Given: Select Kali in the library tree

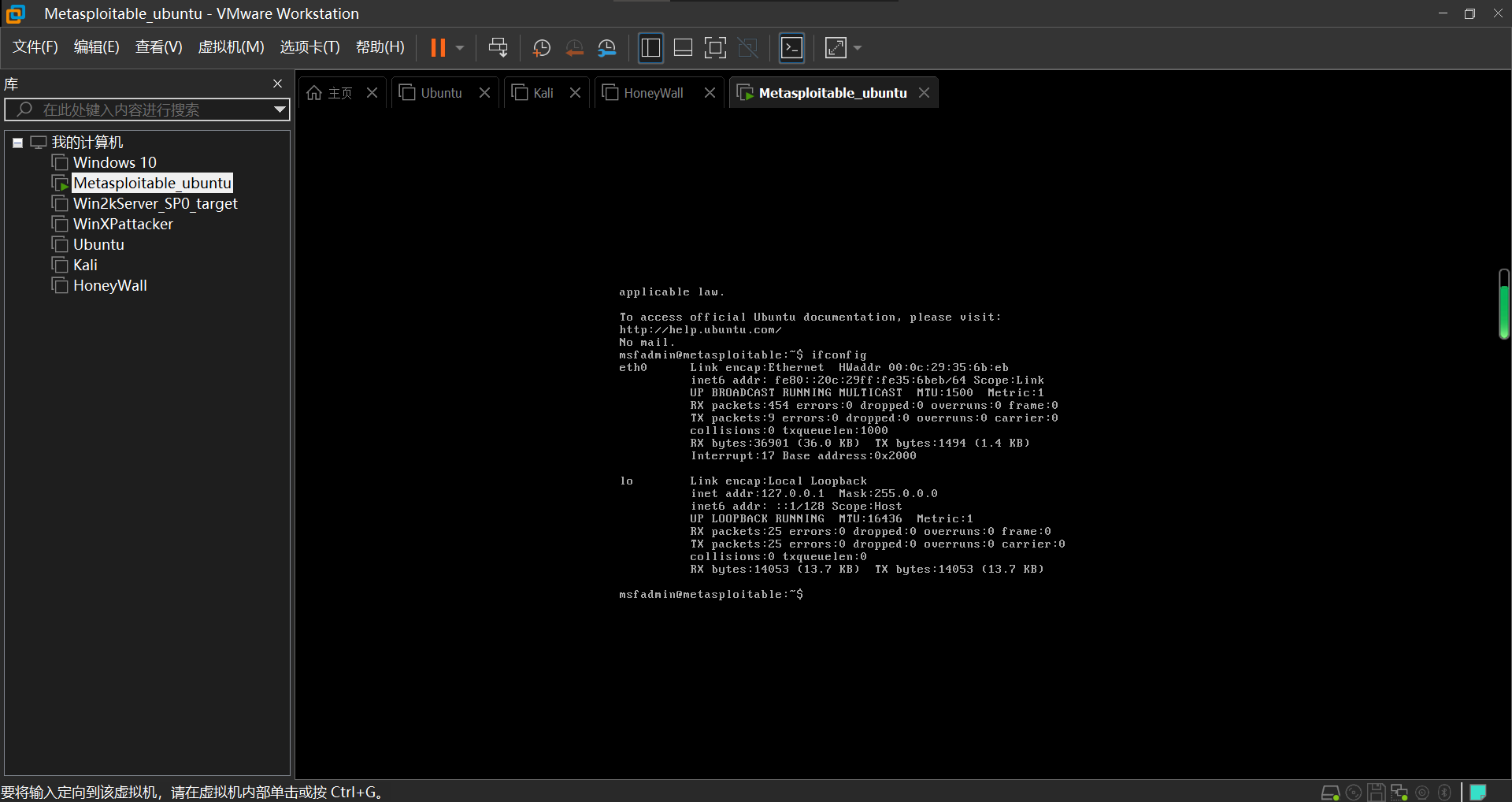Looking at the screenshot, I should [85, 265].
